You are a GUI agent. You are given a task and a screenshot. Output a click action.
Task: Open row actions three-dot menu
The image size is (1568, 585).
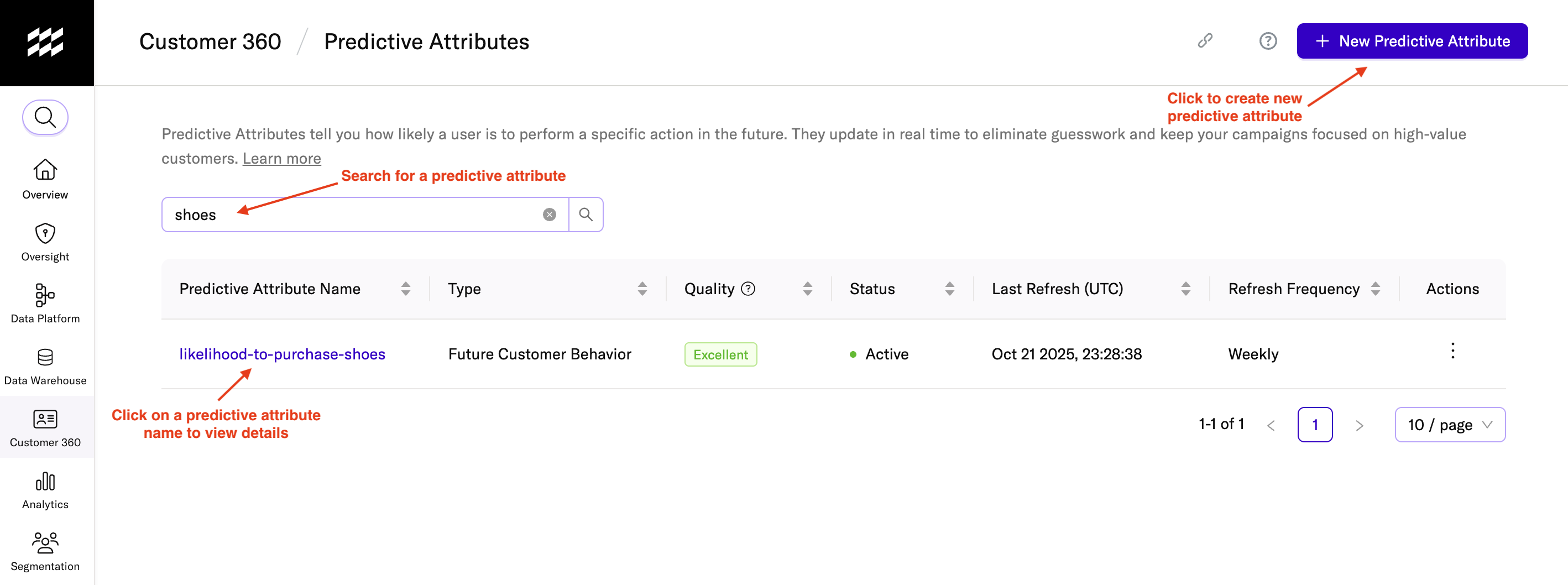pyautogui.click(x=1452, y=351)
